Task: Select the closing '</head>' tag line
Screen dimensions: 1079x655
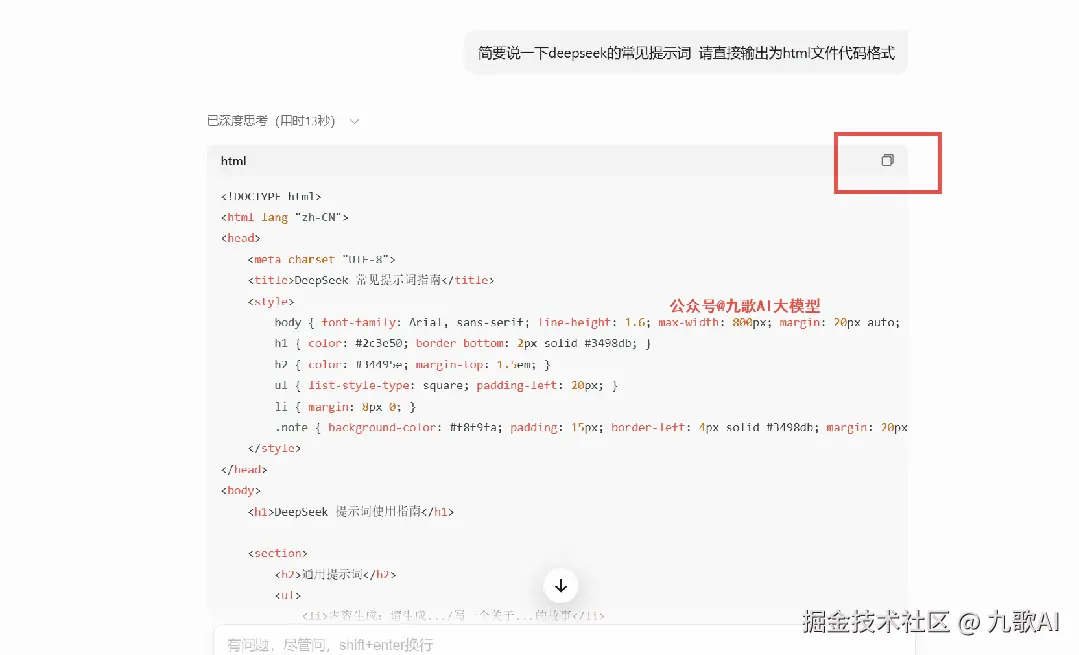Action: (244, 469)
